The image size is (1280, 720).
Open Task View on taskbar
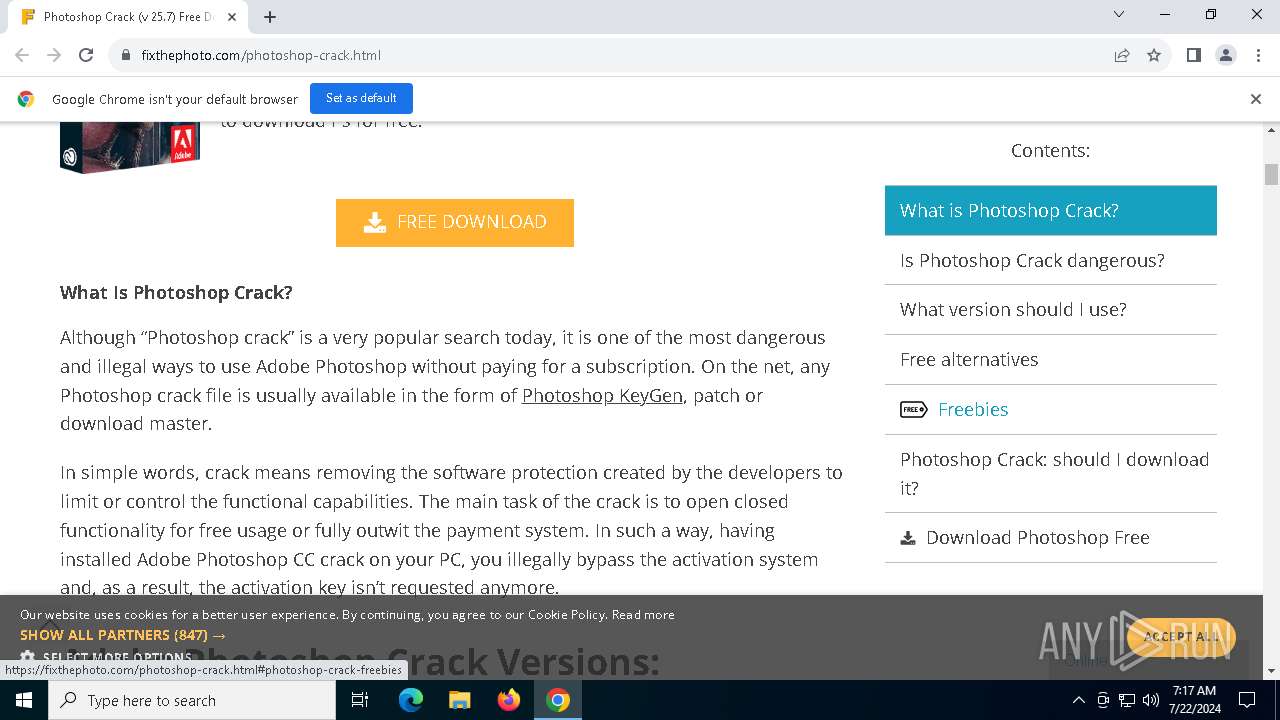tap(360, 700)
